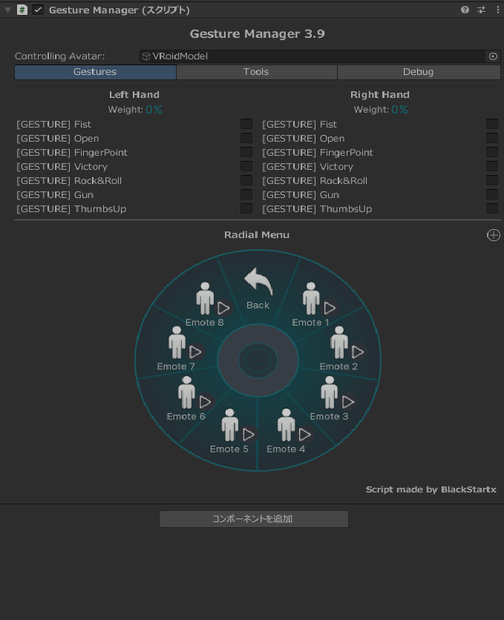Click the plus icon beside Radial Menu
The image size is (504, 620).
click(493, 235)
